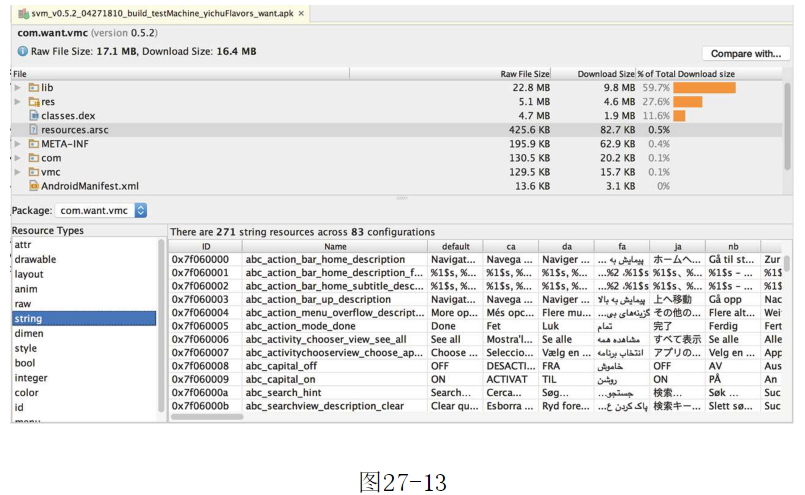Select the classes.dex file icon
Image resolution: width=805 pixels, height=495 pixels.
(34, 116)
